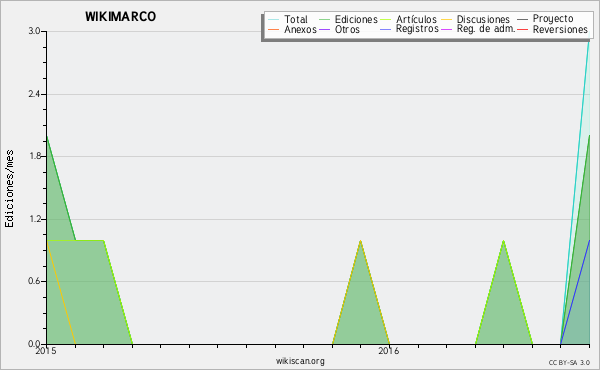This screenshot has height=370, width=600.
Task: Click the cyan Total legend color line
Action: [x=274, y=19]
